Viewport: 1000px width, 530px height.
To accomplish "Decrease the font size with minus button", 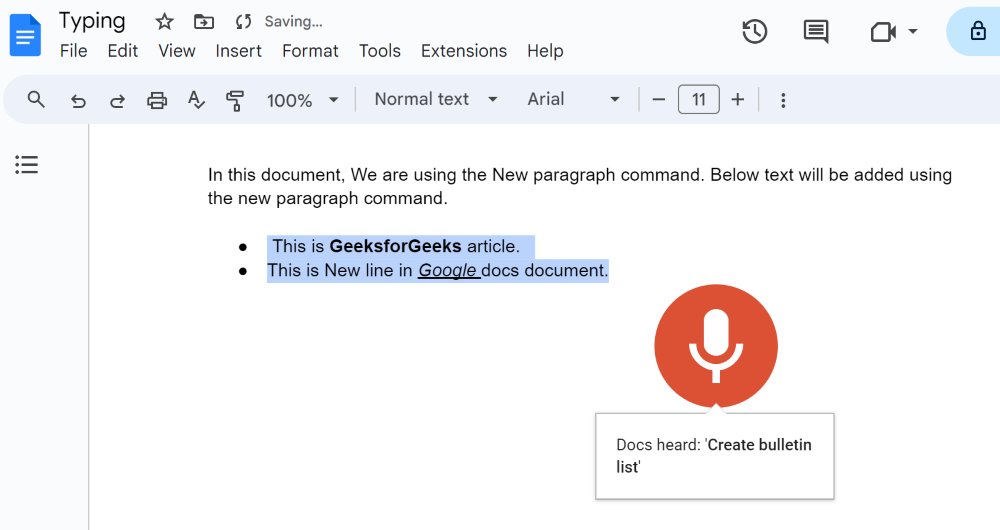I will point(658,99).
